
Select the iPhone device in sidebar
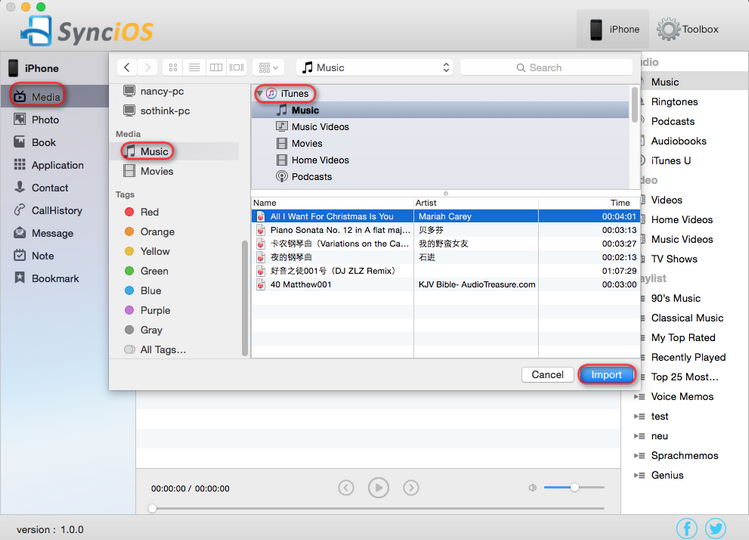33,68
